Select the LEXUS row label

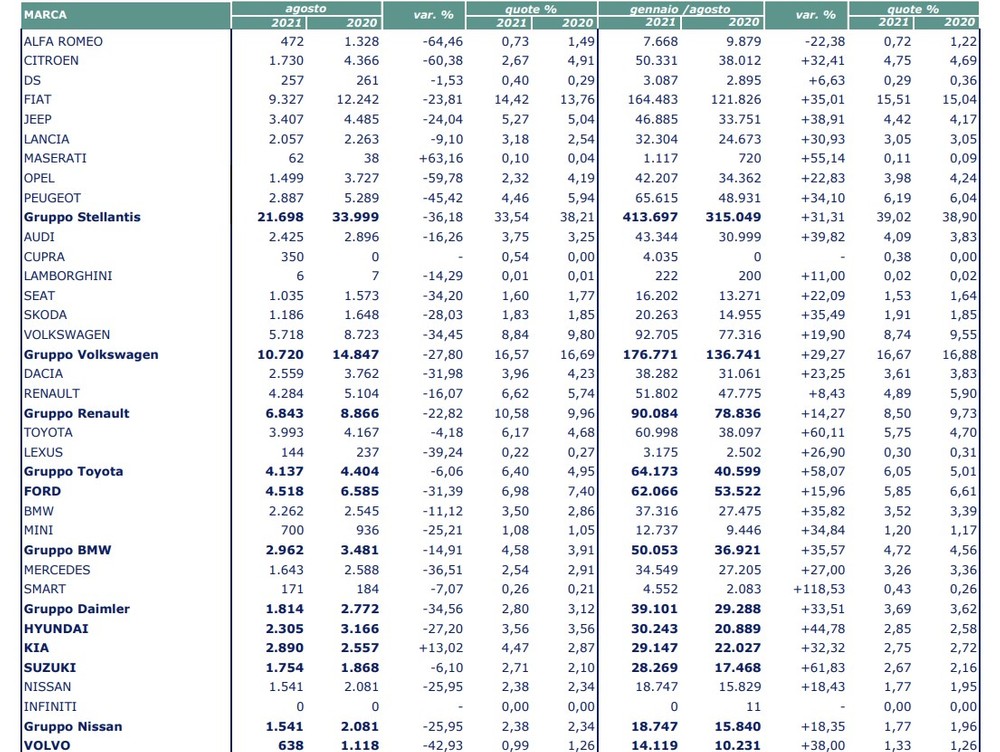click(43, 452)
